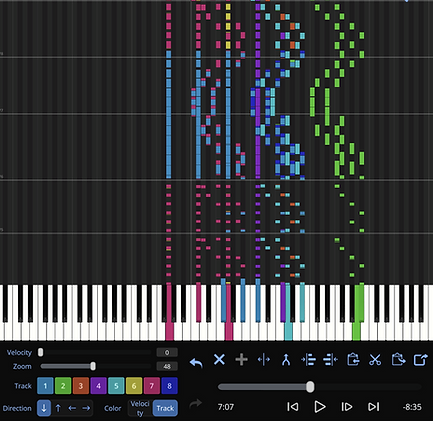433x421 pixels.
Task: Cut the selection with the scissors icon
Action: (375, 360)
